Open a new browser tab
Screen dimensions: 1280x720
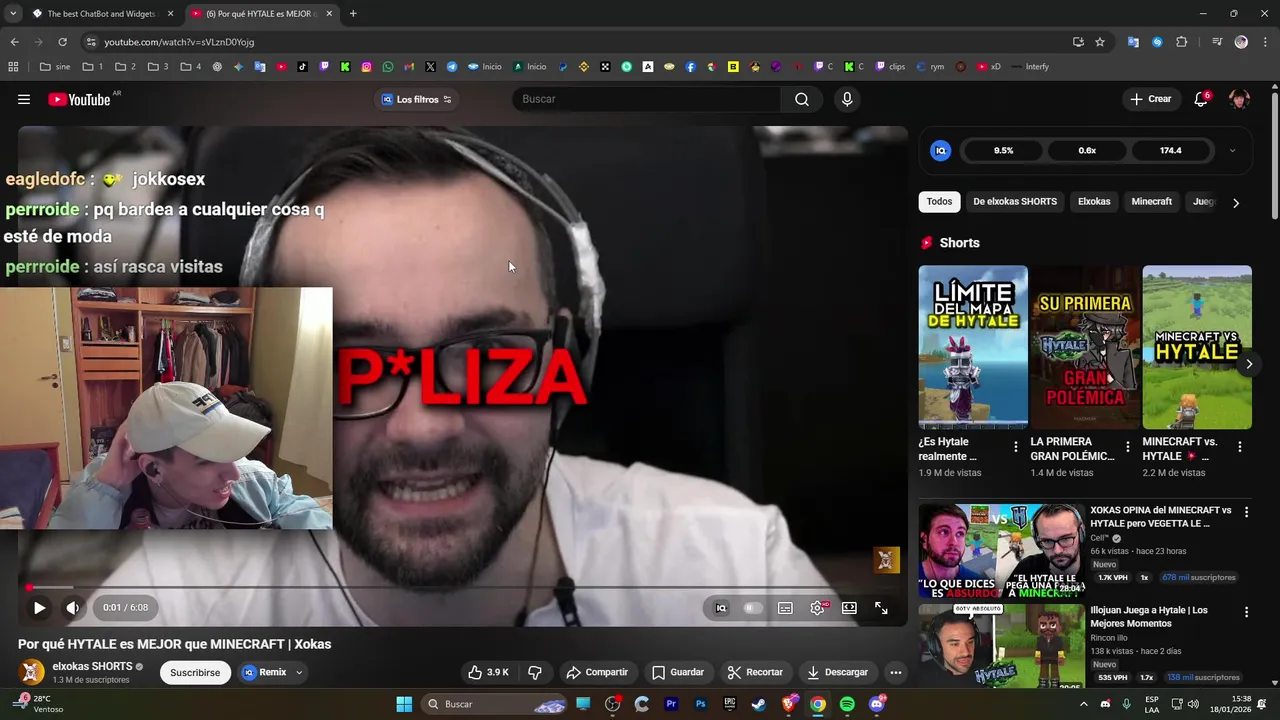click(x=353, y=14)
